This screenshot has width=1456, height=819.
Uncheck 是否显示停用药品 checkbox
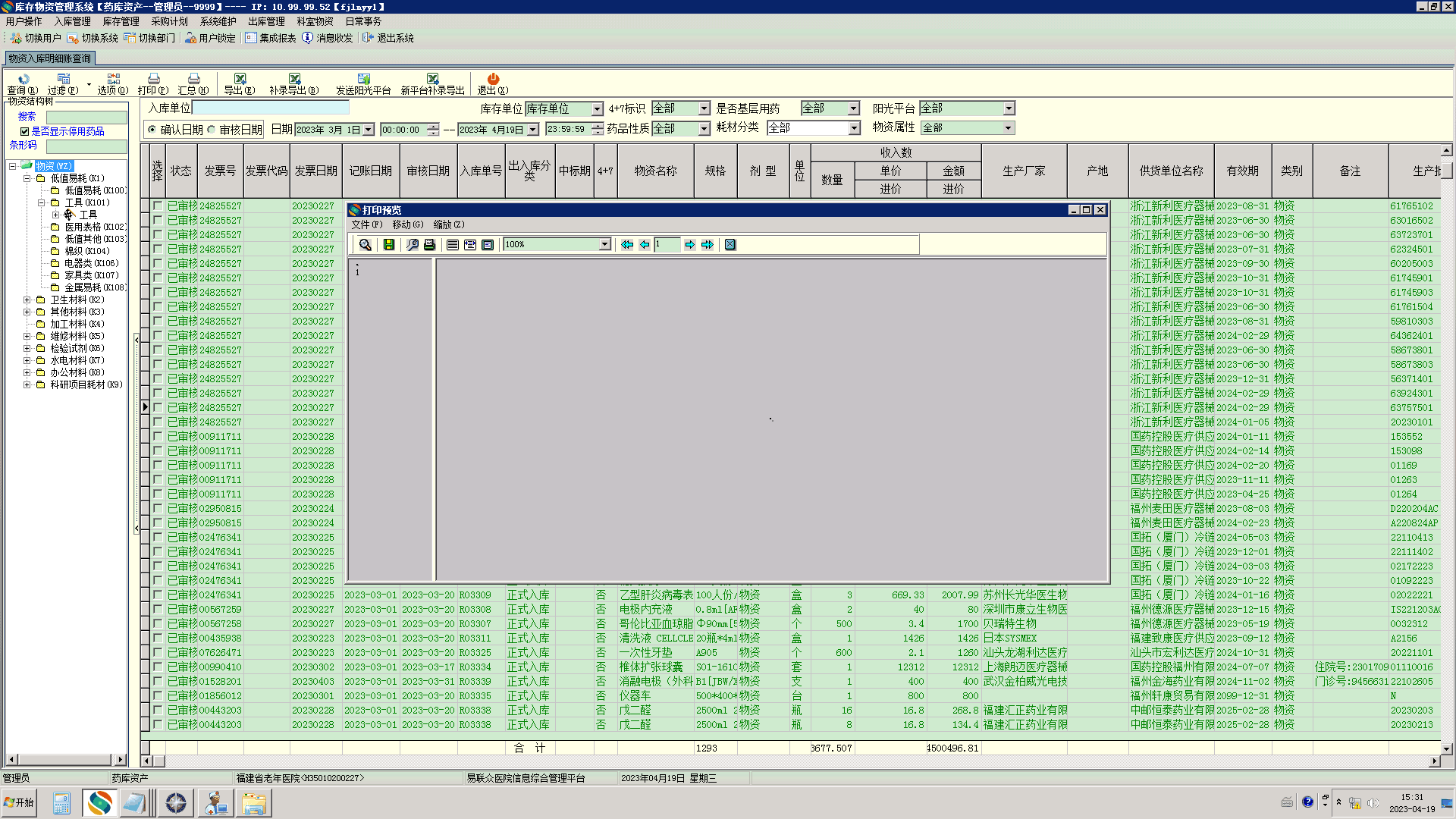point(24,132)
